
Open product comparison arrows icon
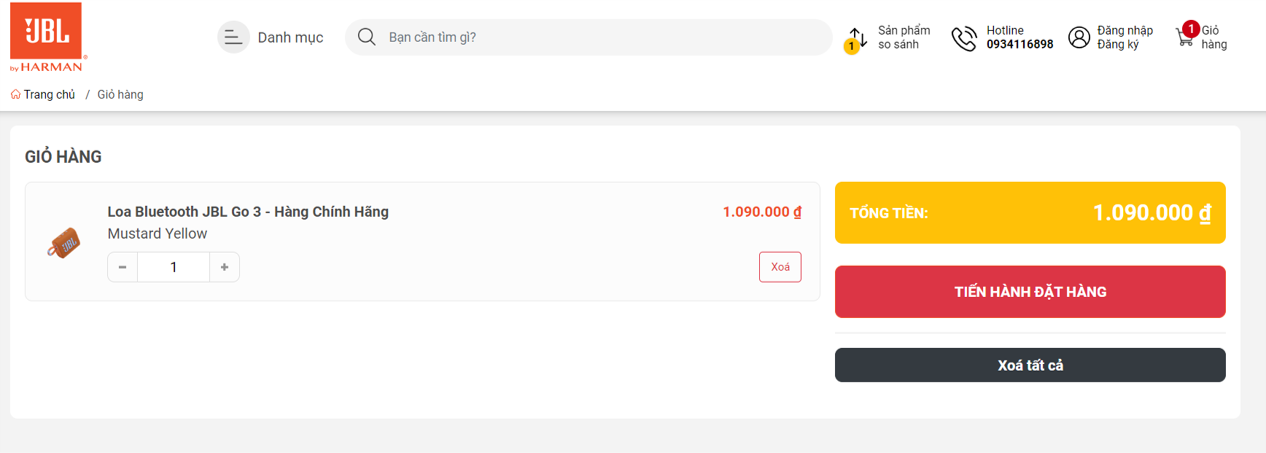857,39
